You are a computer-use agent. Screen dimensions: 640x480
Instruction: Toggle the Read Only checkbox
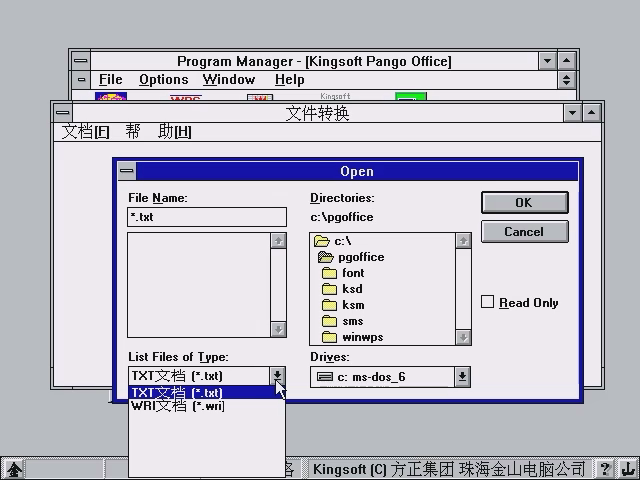(x=487, y=302)
